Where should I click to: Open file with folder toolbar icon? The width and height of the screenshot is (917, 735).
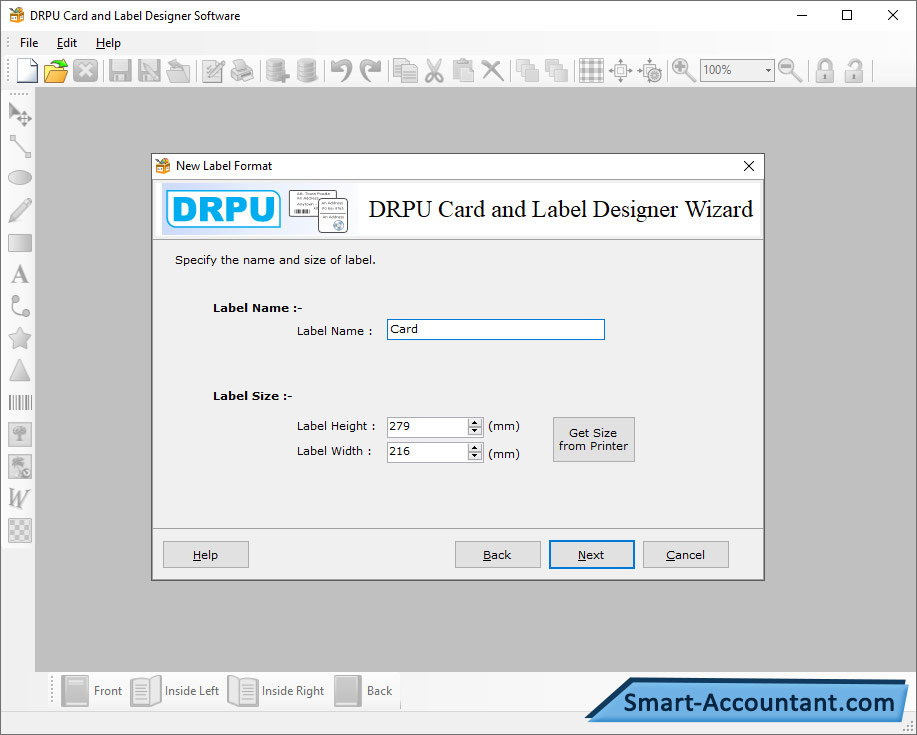(56, 71)
